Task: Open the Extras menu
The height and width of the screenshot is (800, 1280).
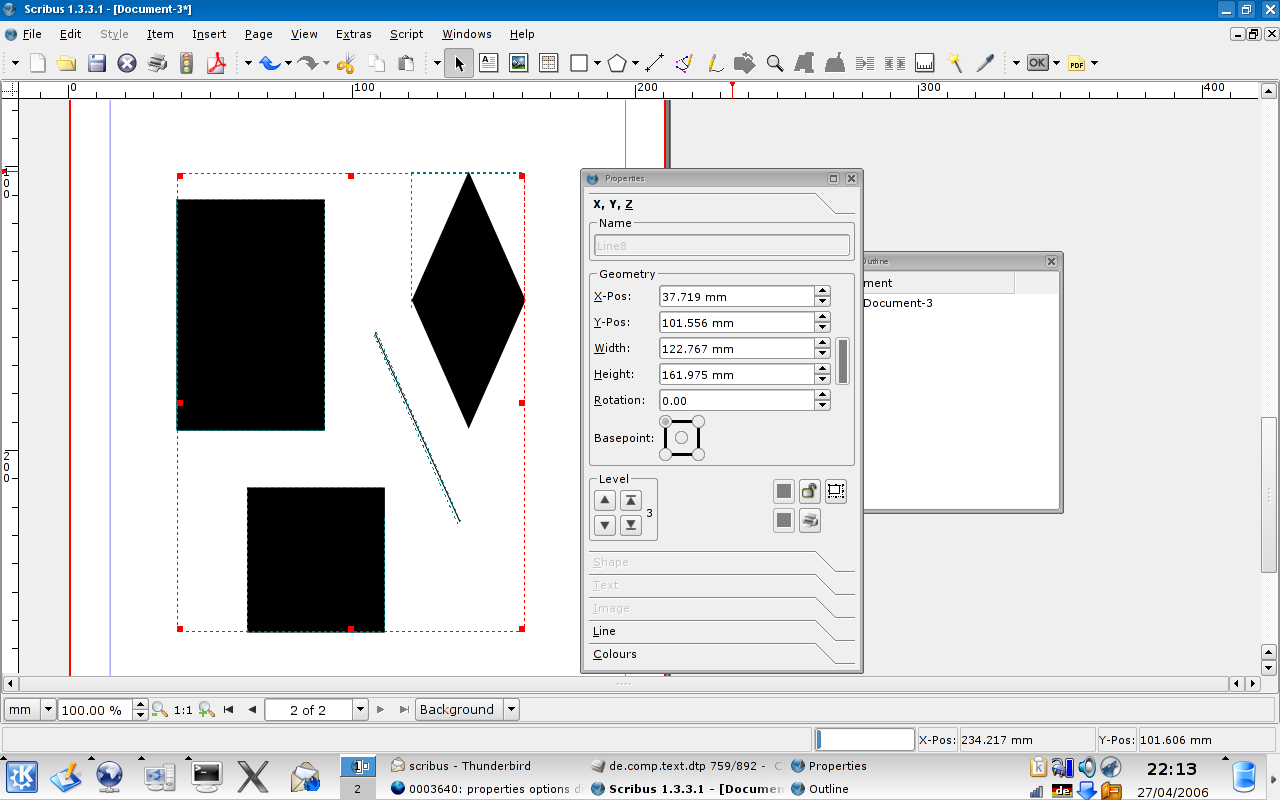Action: tap(353, 34)
